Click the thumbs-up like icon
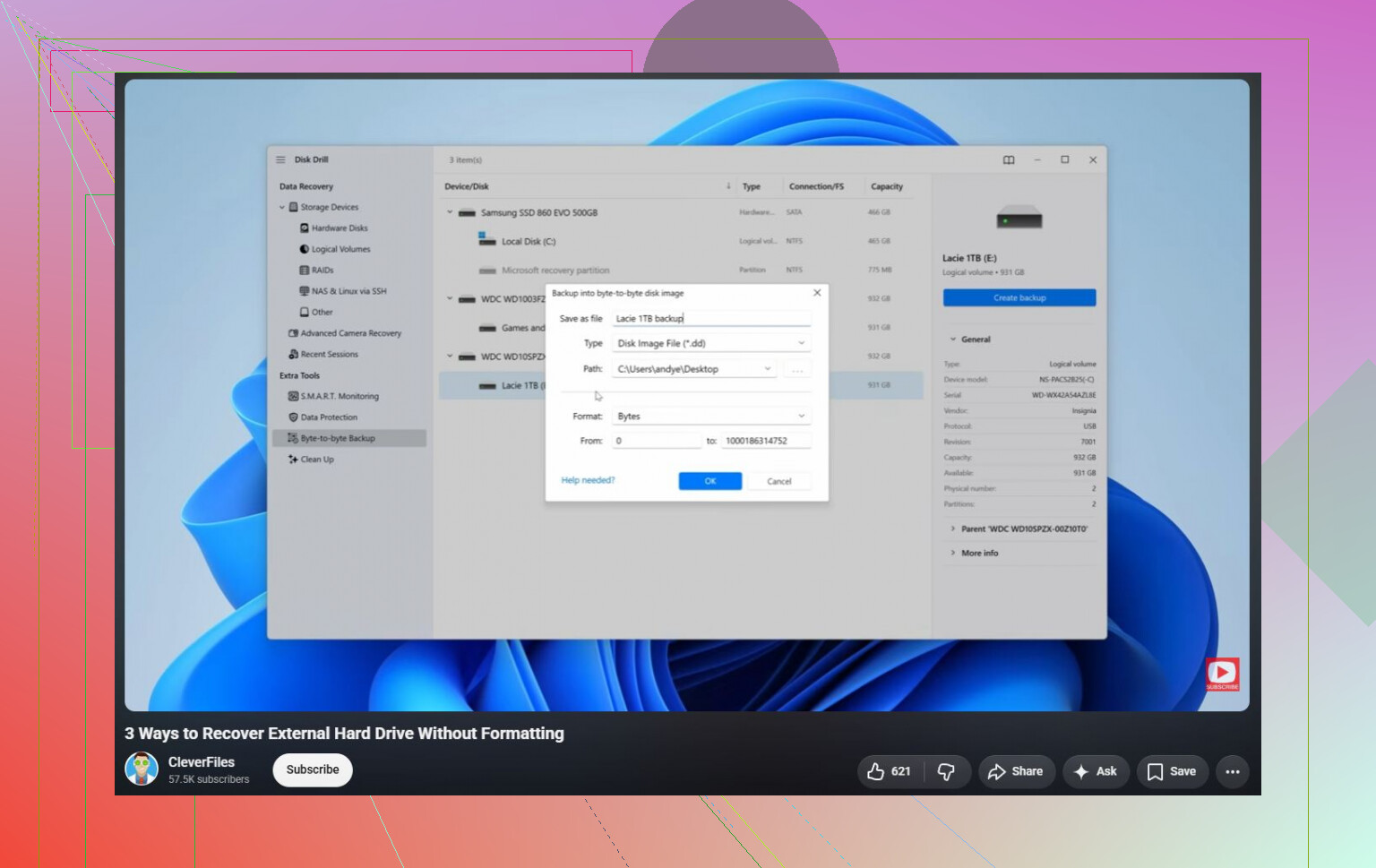Image resolution: width=1376 pixels, height=868 pixels. [876, 771]
